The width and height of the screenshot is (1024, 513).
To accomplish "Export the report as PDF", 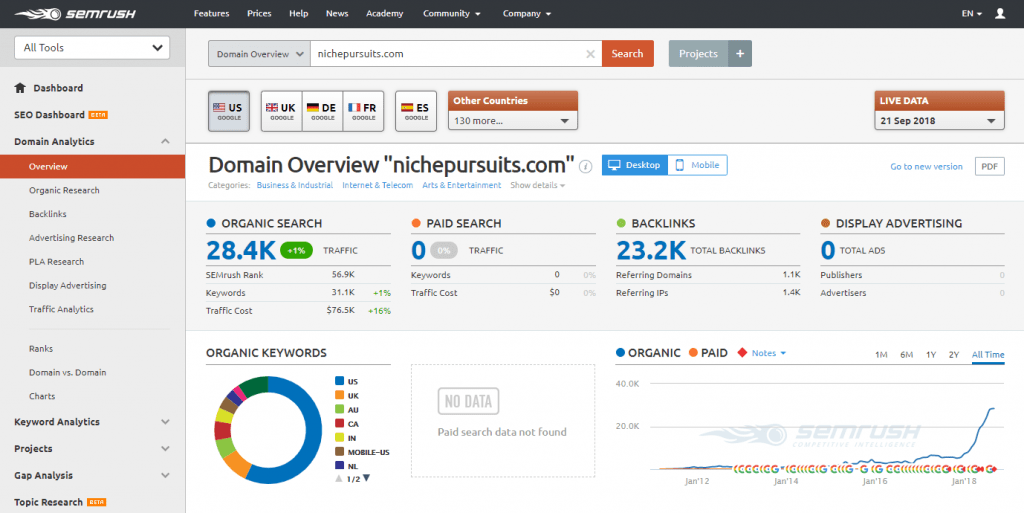I will [989, 166].
